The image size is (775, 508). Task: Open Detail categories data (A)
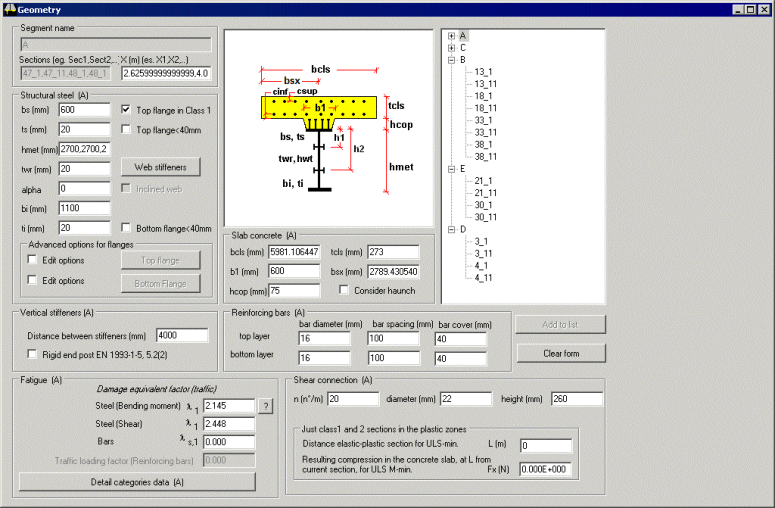pos(137,482)
